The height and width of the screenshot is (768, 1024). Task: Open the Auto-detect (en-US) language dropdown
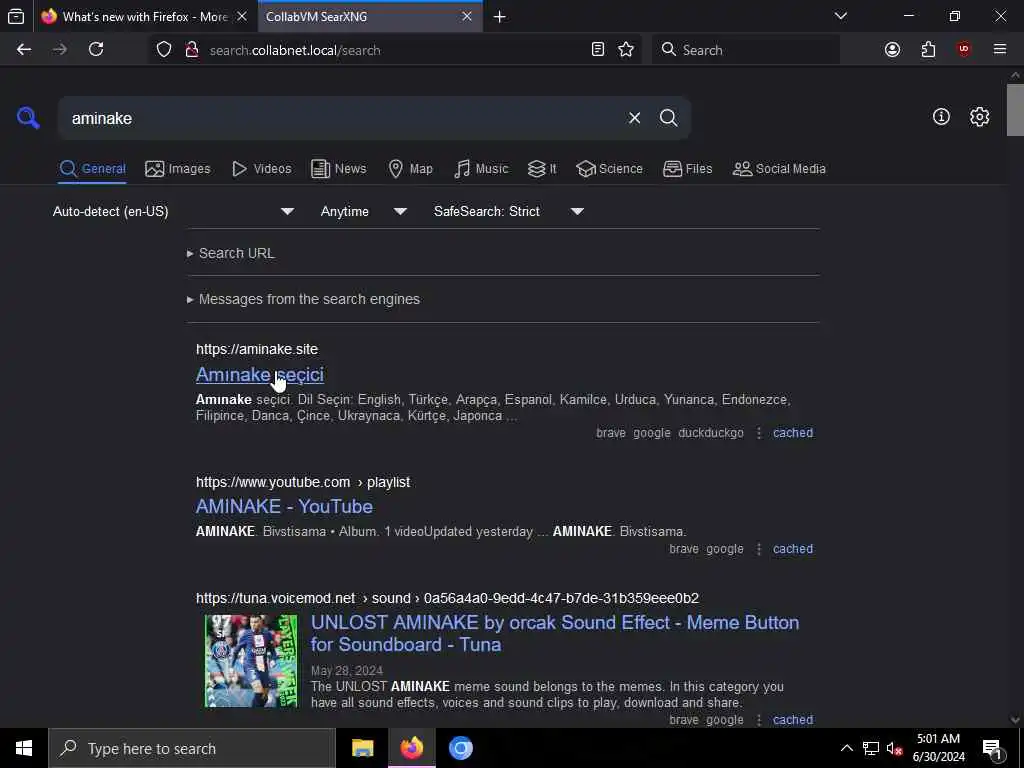click(174, 212)
